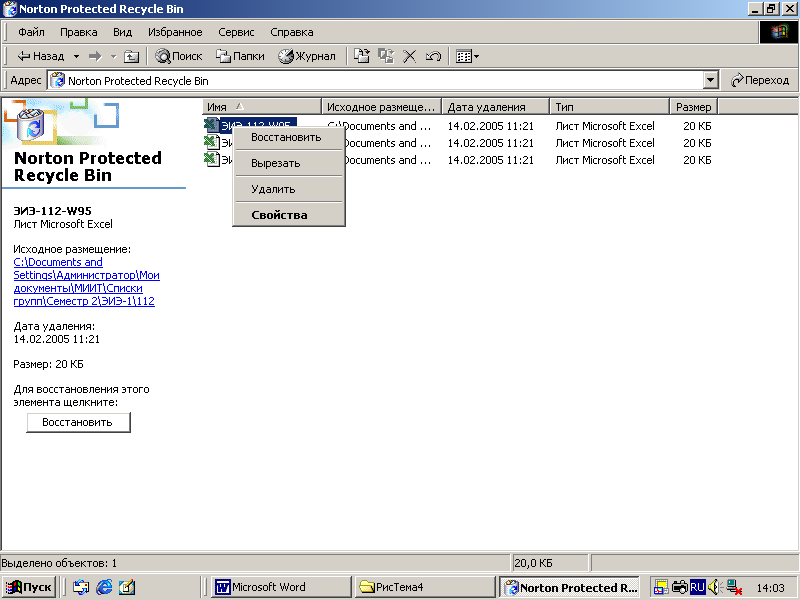Click the RU language indicator in tray

point(697,587)
